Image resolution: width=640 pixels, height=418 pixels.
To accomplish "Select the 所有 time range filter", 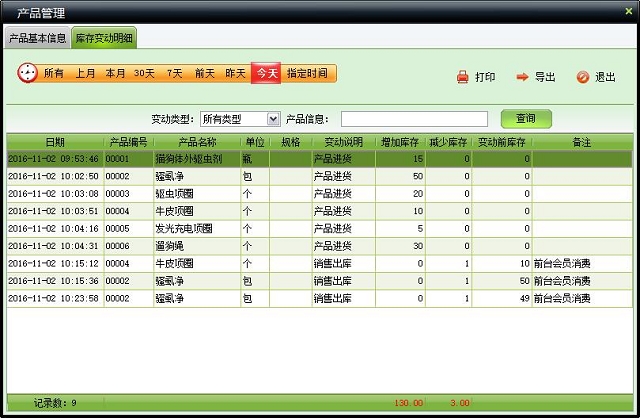I will 54,74.
